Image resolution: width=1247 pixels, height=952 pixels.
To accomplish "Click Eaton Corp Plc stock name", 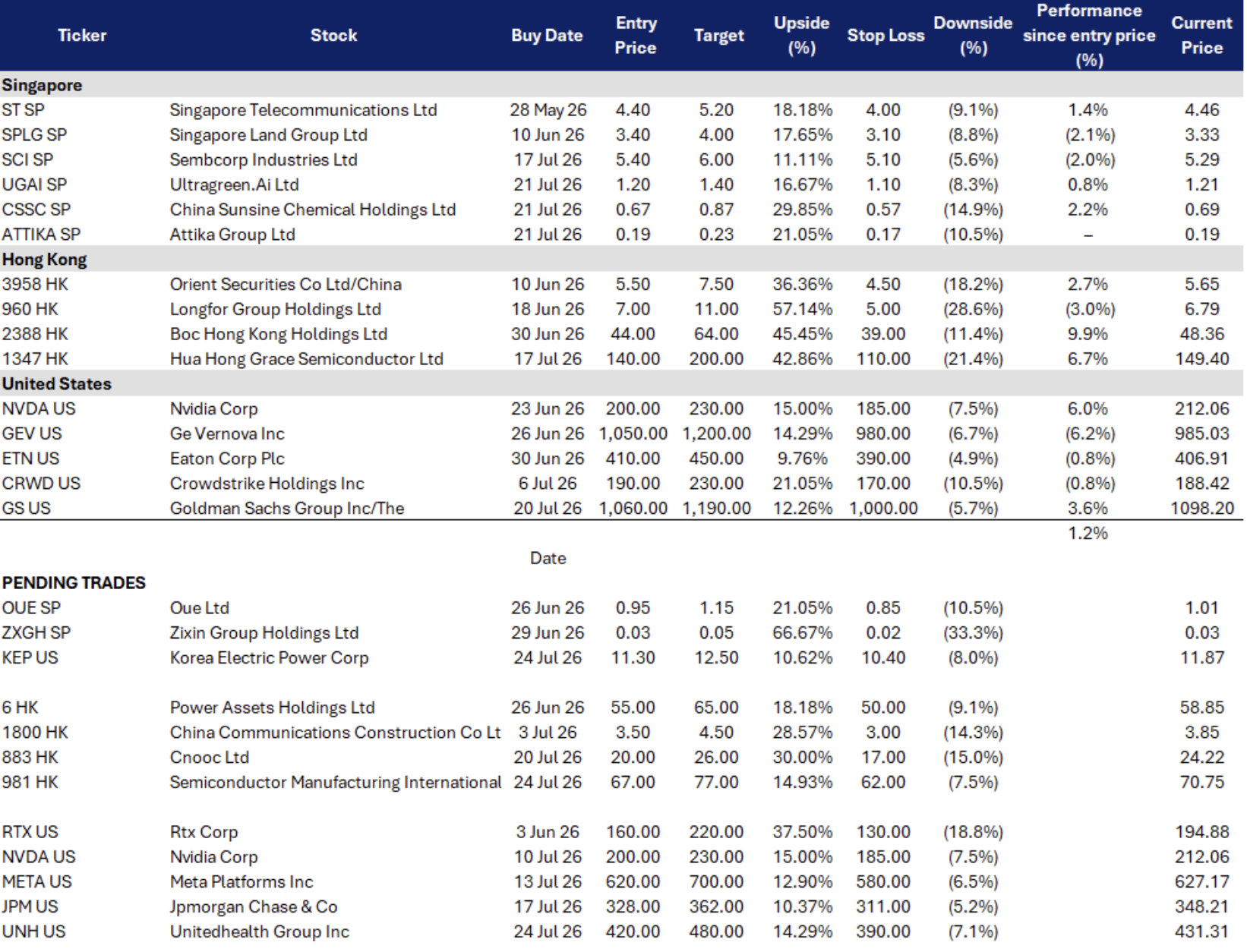I will pyautogui.click(x=227, y=459).
